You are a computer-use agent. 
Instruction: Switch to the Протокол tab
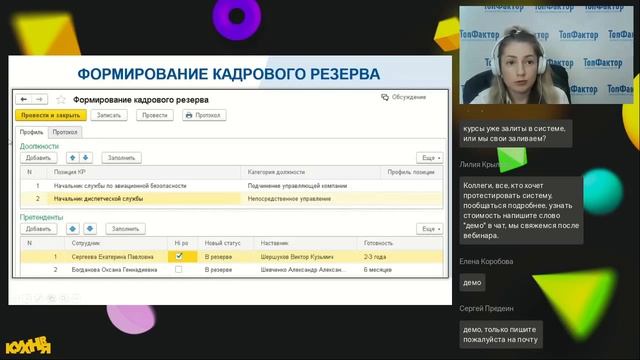coord(65,132)
